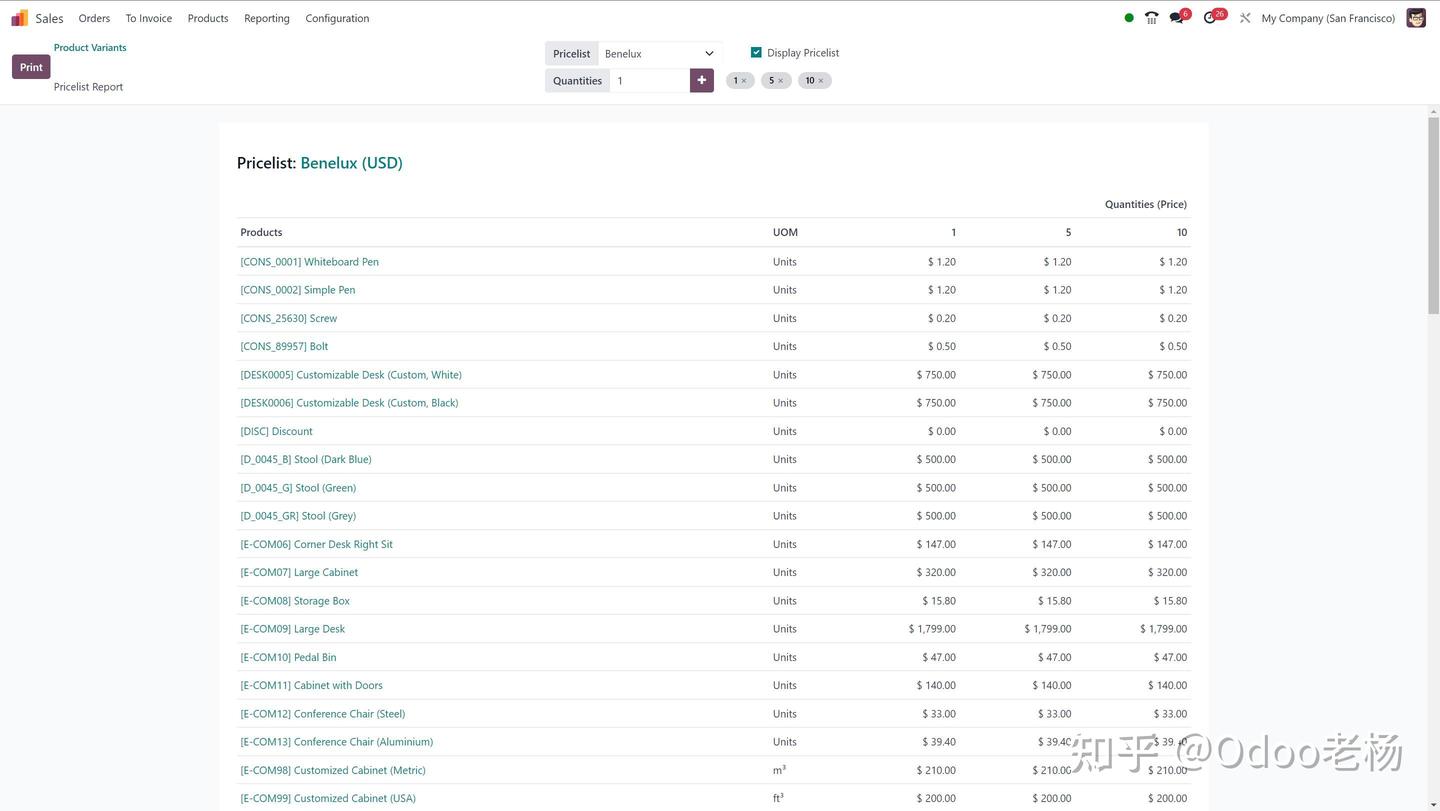Open the activities clock icon
The image size is (1440, 811).
1210,18
